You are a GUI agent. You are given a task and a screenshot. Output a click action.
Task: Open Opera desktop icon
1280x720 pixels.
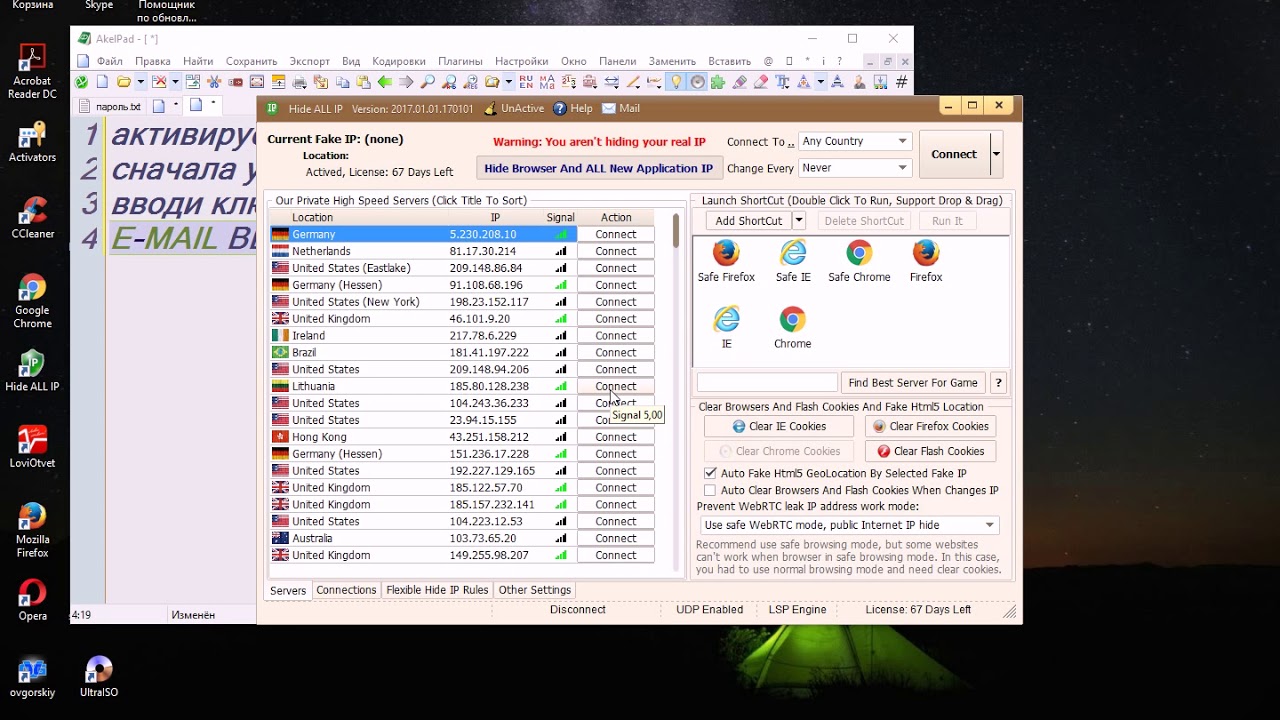(x=32, y=600)
